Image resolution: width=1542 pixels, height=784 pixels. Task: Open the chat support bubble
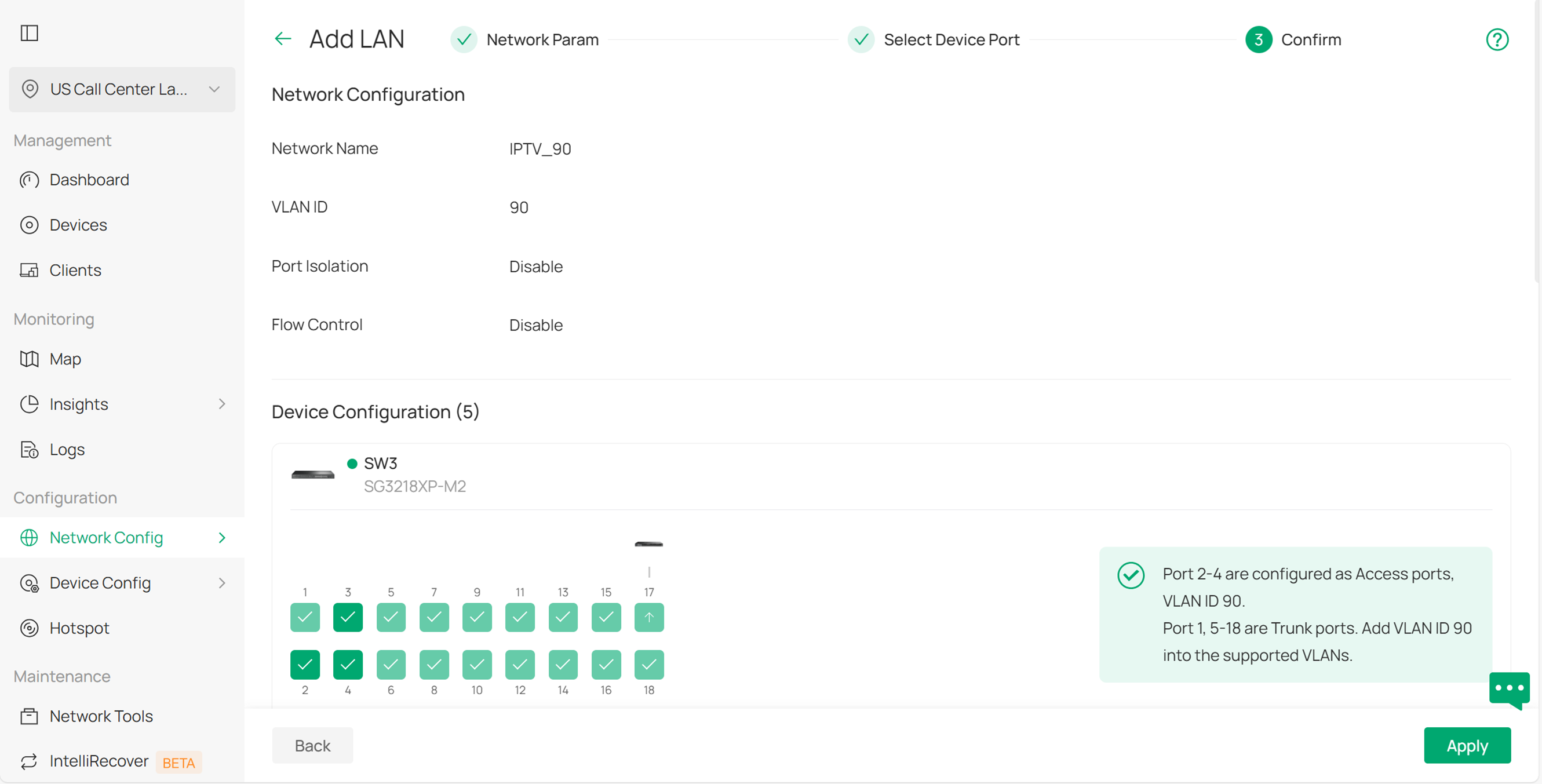tap(1508, 689)
